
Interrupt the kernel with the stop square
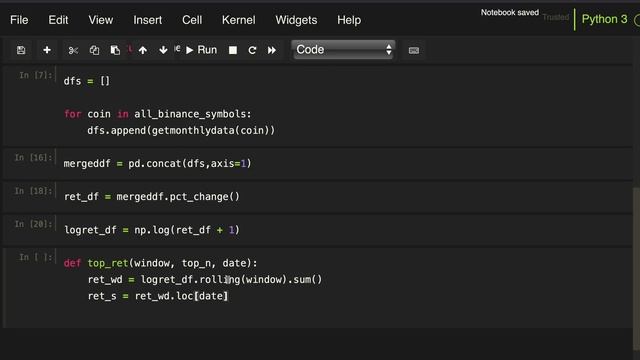(x=233, y=50)
